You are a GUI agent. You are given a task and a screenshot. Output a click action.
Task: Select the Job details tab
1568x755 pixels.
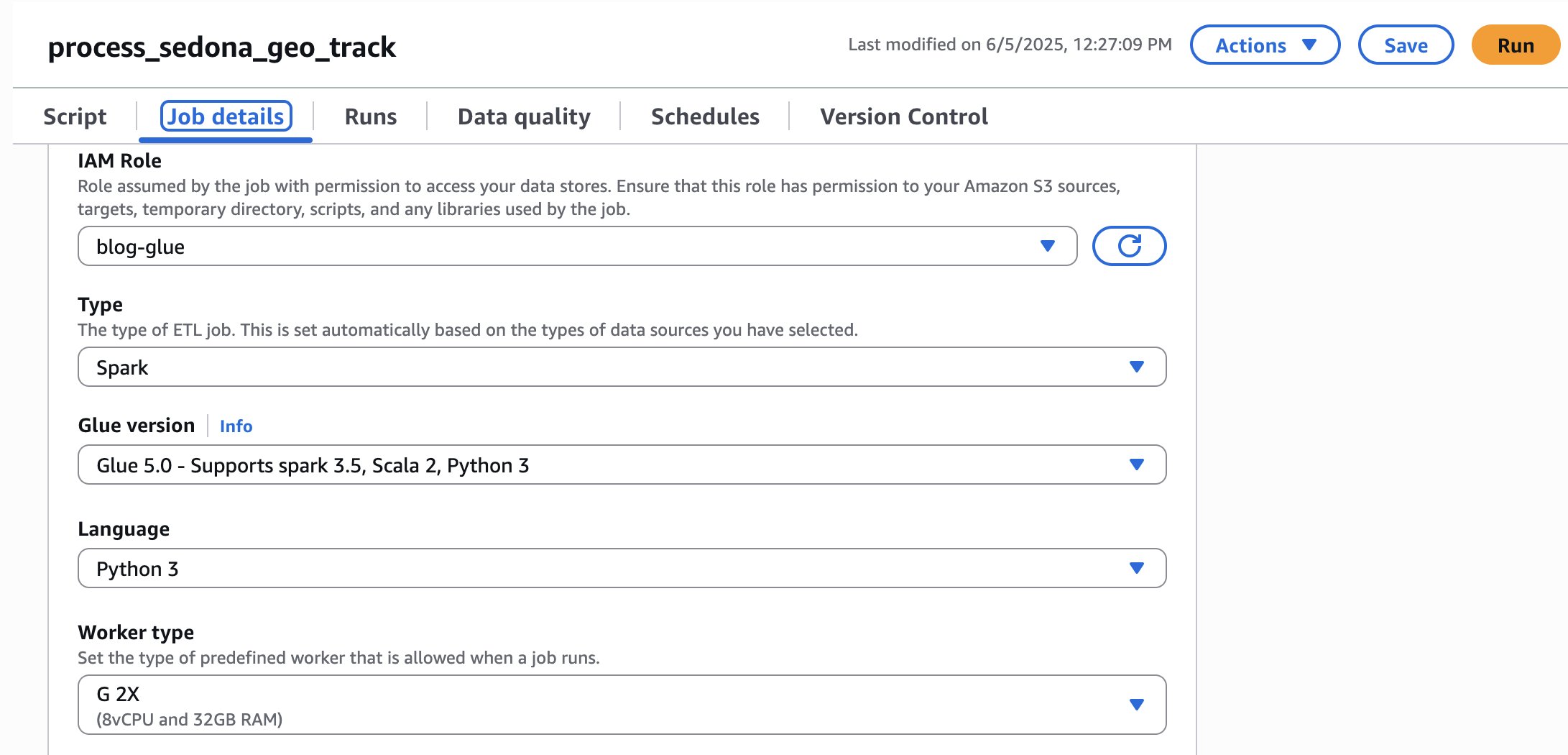pyautogui.click(x=224, y=116)
